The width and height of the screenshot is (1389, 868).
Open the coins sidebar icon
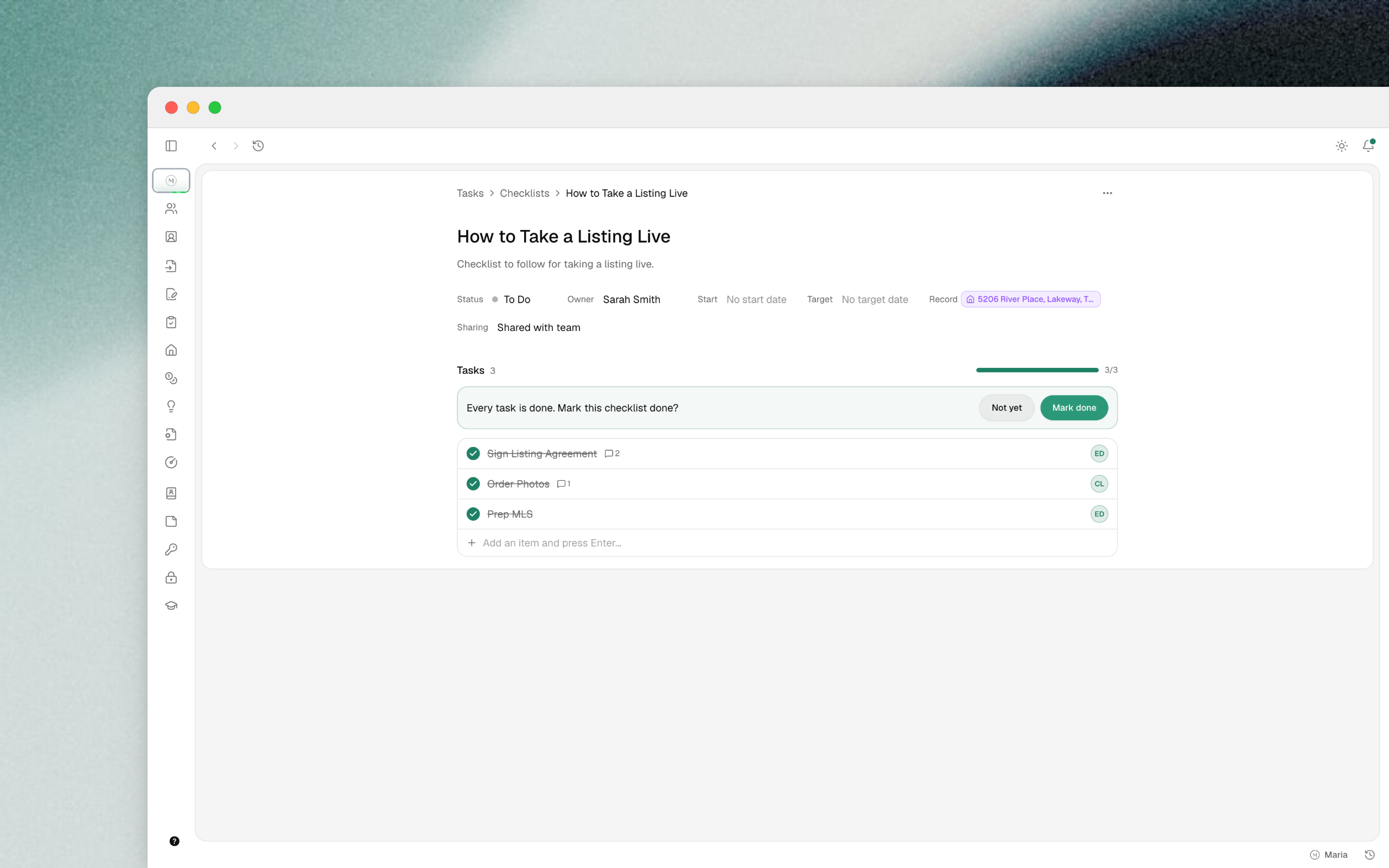171,378
